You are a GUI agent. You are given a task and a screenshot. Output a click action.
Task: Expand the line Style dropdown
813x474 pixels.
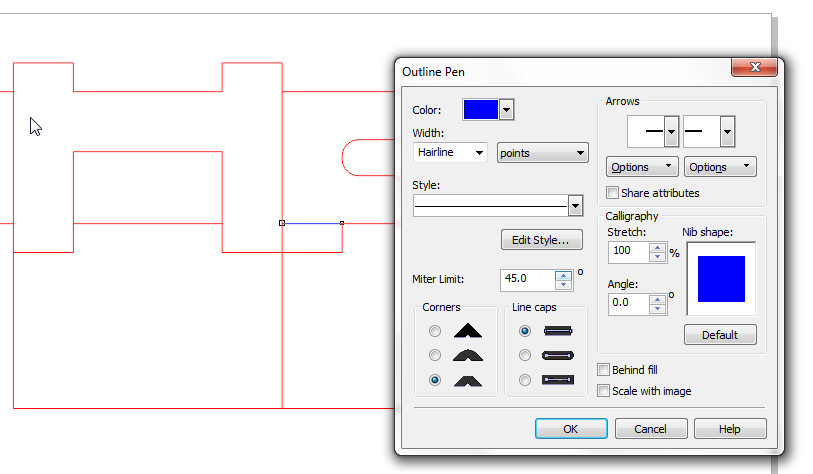(x=575, y=206)
